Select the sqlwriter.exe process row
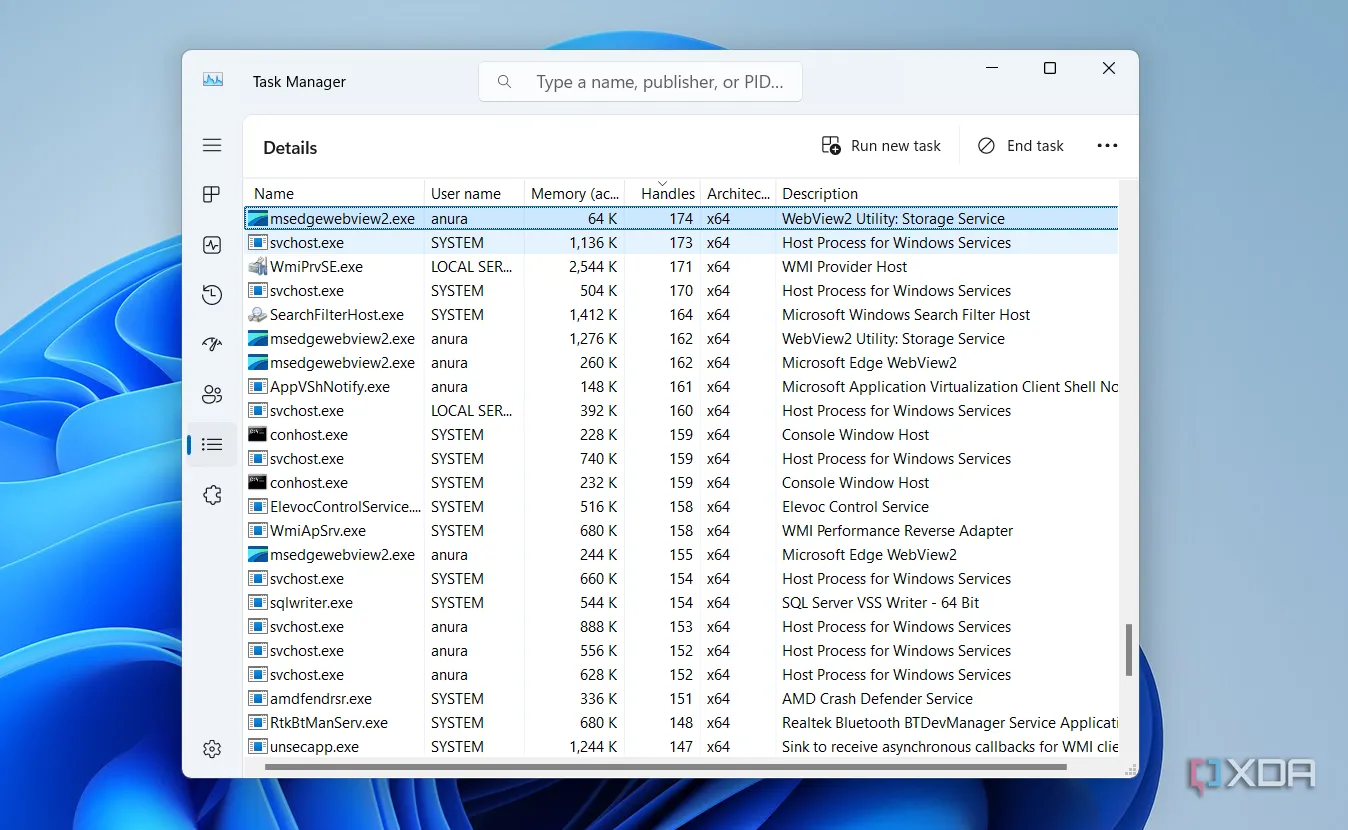Screen dimensions: 1348x830 click(311, 603)
